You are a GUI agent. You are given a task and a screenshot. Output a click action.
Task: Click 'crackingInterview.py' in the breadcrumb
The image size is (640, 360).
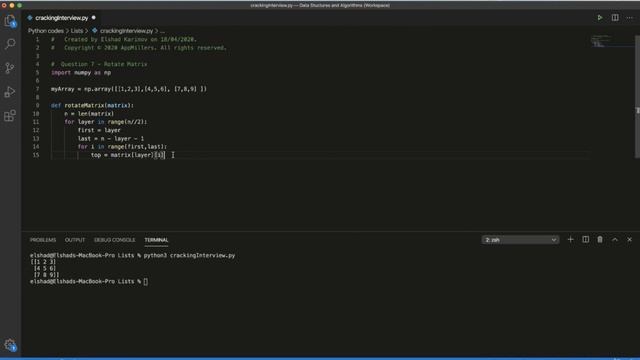(x=126, y=31)
